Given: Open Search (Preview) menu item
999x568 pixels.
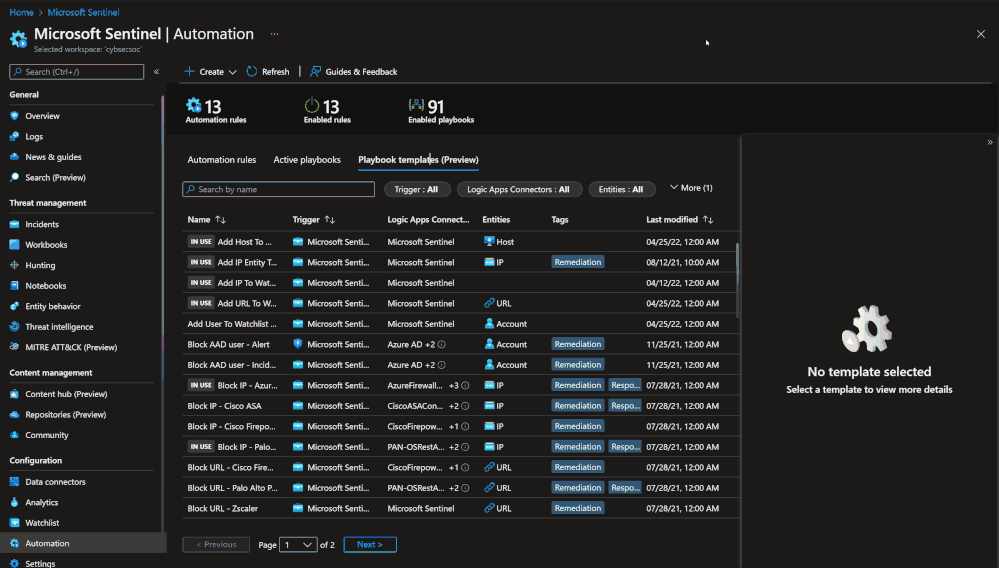Looking at the screenshot, I should click(x=55, y=177).
